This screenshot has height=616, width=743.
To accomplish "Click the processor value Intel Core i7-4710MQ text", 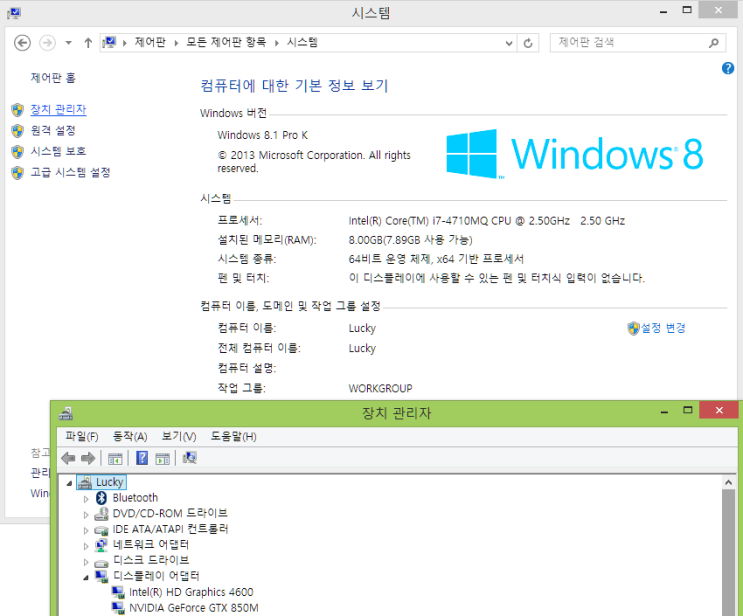I will click(x=487, y=221).
